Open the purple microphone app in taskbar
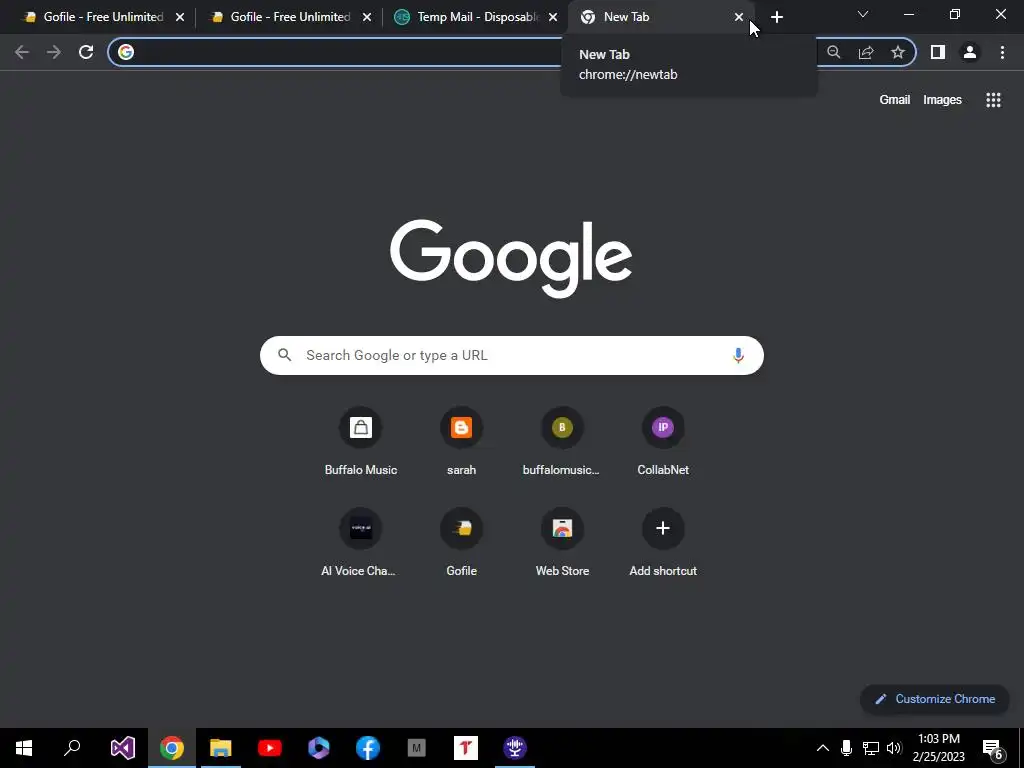1024x768 pixels. pos(515,748)
